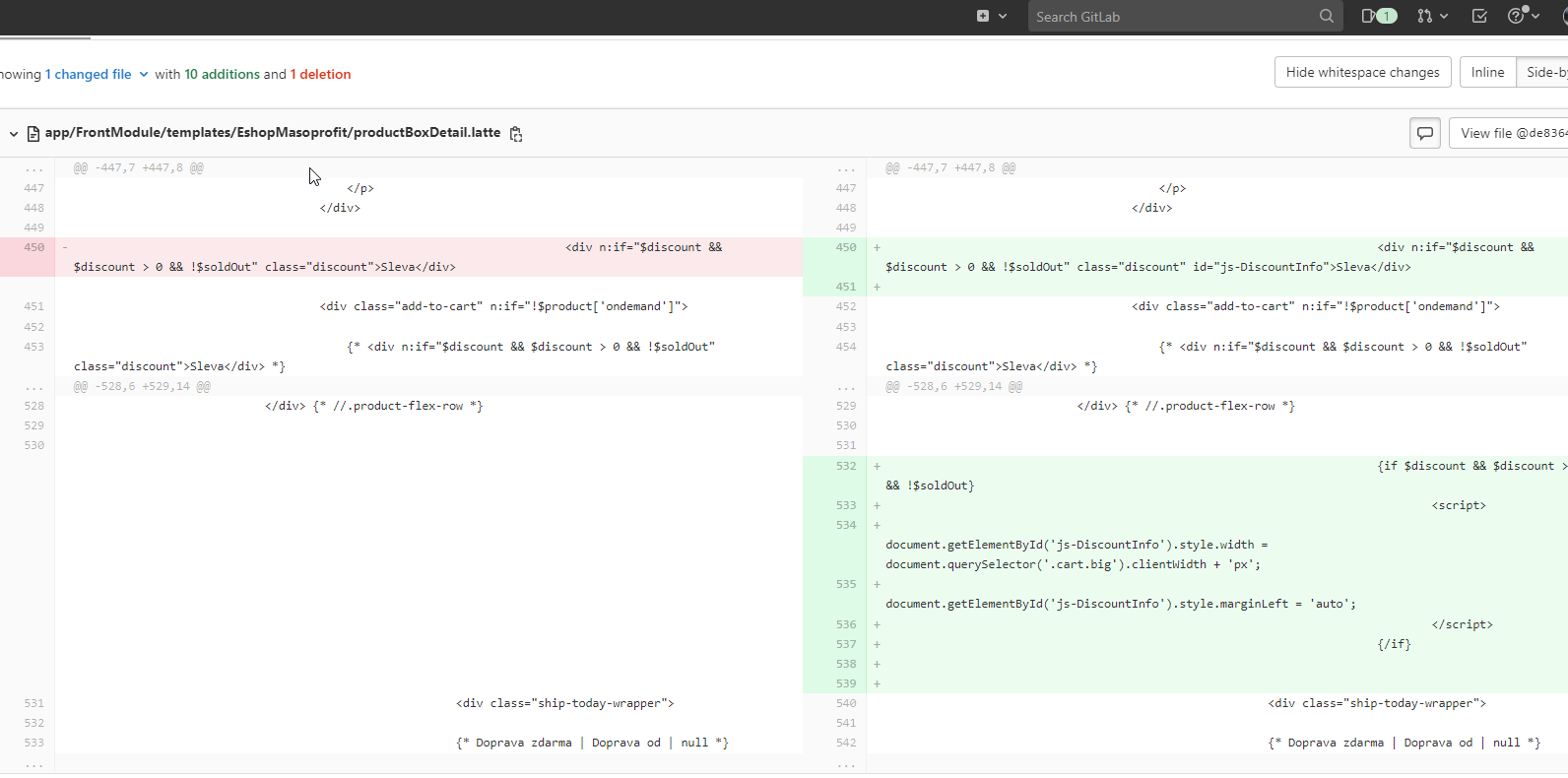Click the '<script>' line in added code
1568x778 pixels.
coord(1459,505)
